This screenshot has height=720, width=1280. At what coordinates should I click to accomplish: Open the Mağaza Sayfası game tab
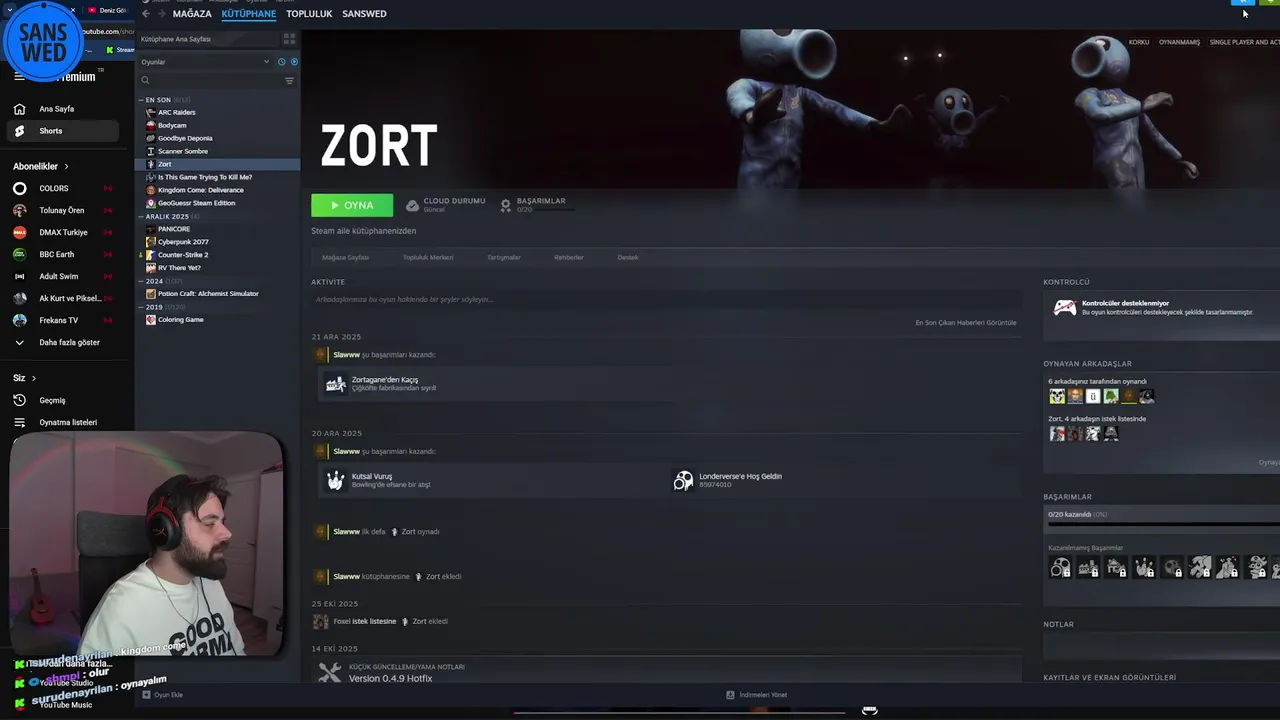[x=345, y=258]
